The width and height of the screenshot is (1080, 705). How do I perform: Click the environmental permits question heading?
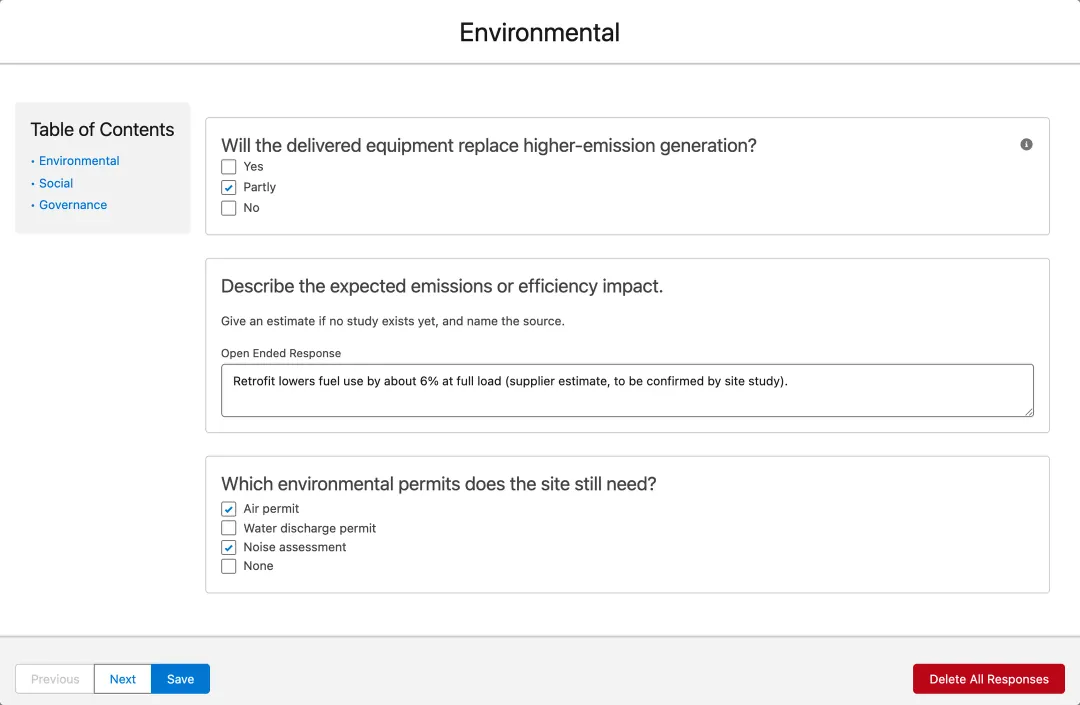[x=438, y=484]
